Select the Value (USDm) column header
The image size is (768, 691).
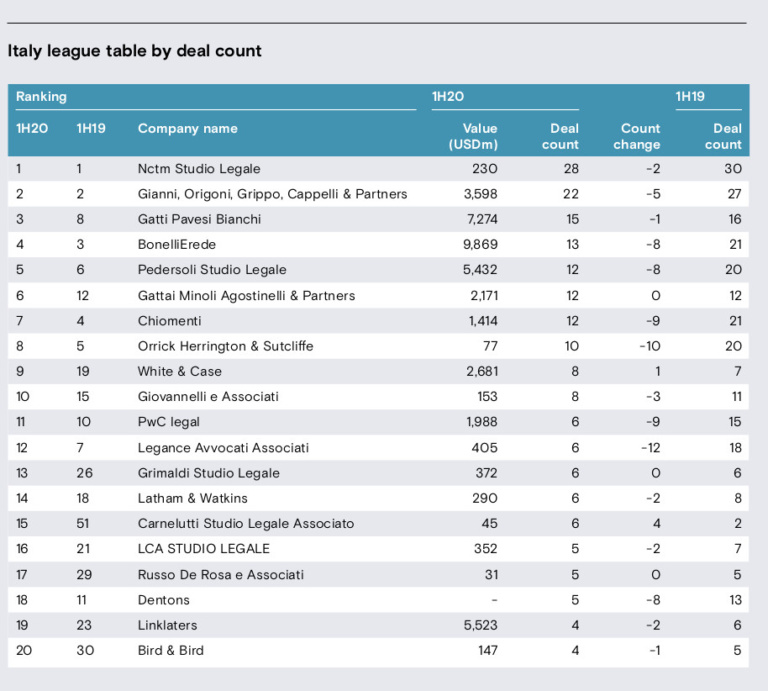coord(473,137)
